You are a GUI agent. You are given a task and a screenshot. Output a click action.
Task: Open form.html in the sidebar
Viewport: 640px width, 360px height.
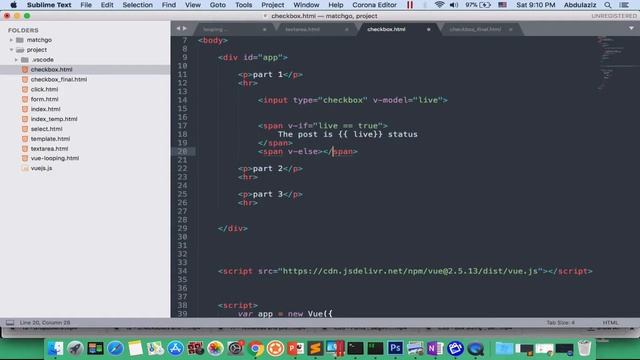[x=44, y=99]
